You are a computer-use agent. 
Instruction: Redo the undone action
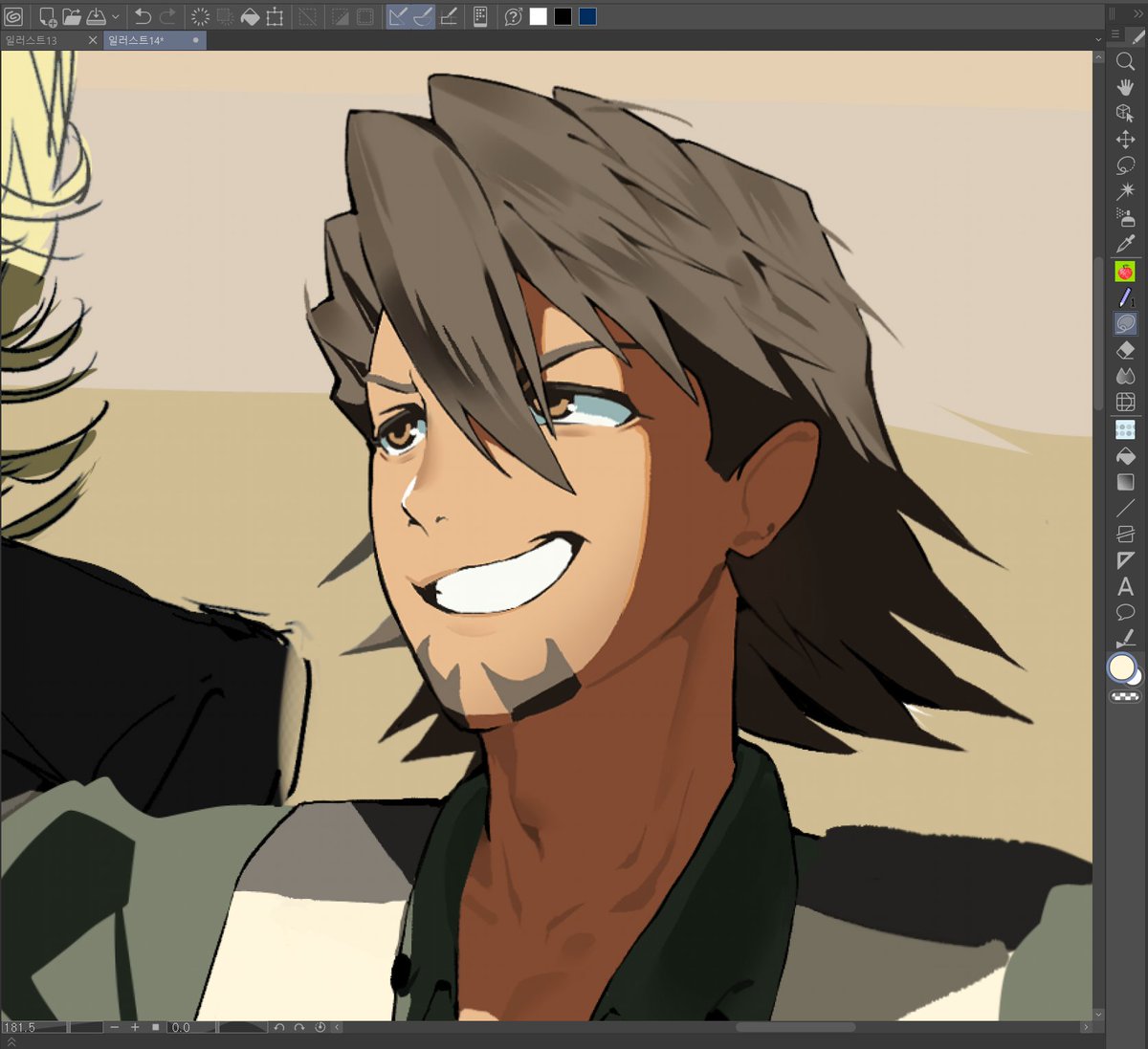[x=167, y=16]
